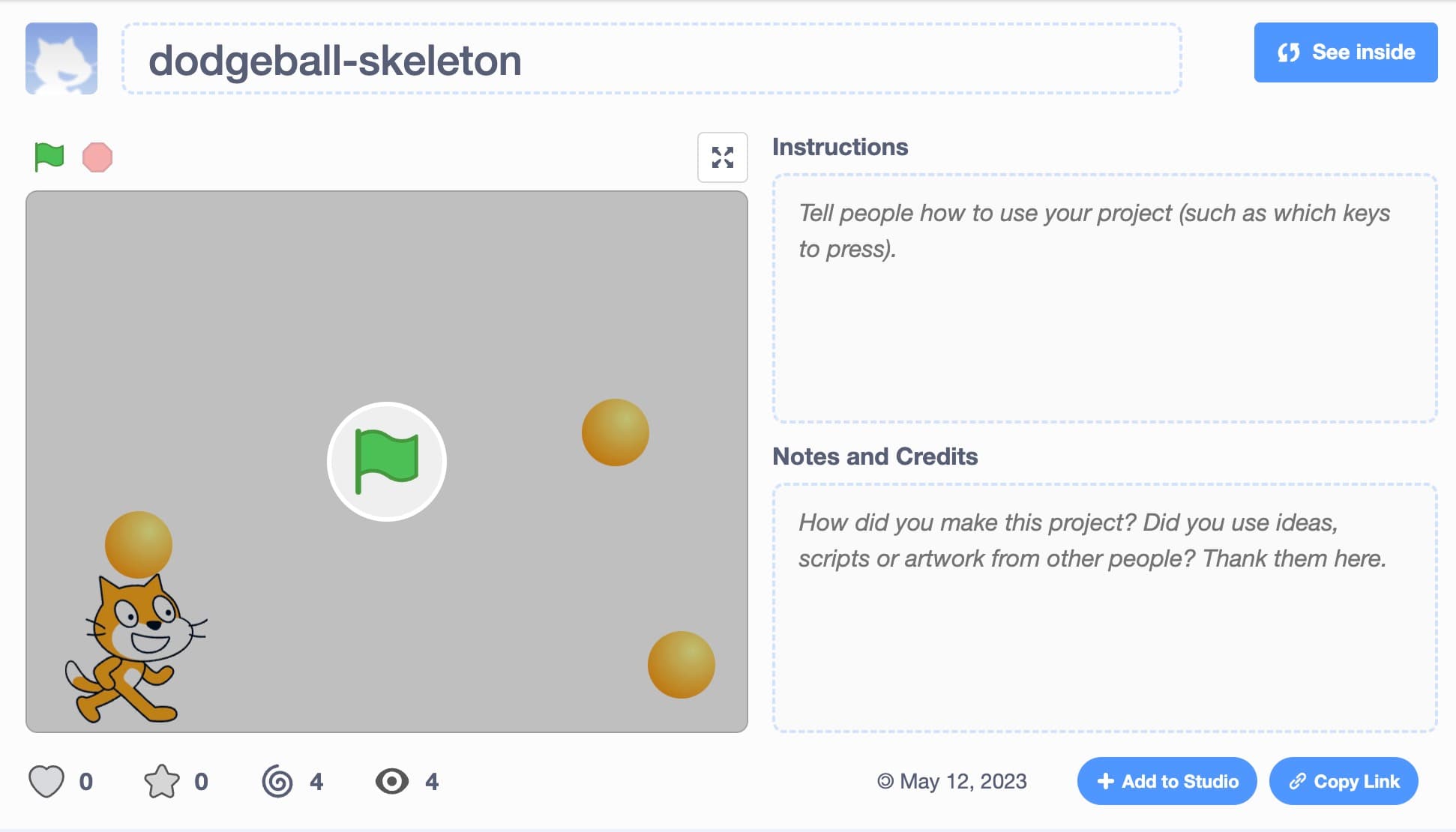View remixes via the spiral icon
This screenshot has height=832, width=1456.
277,781
